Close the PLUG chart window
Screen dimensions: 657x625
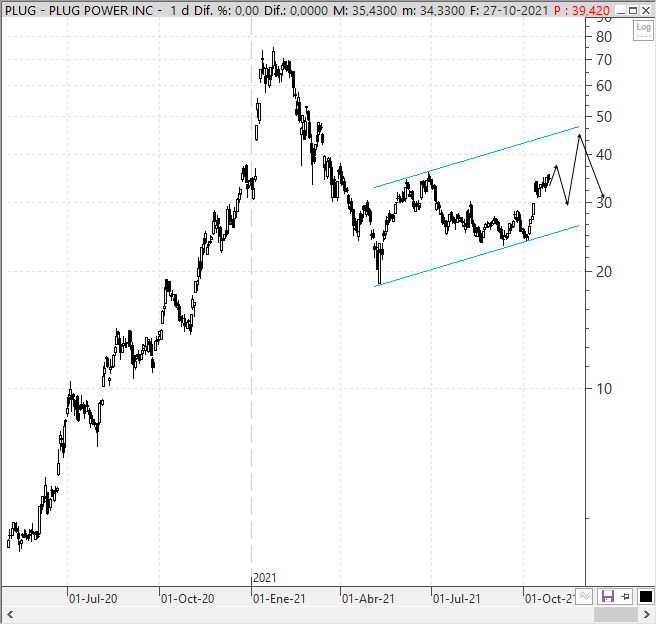646,10
